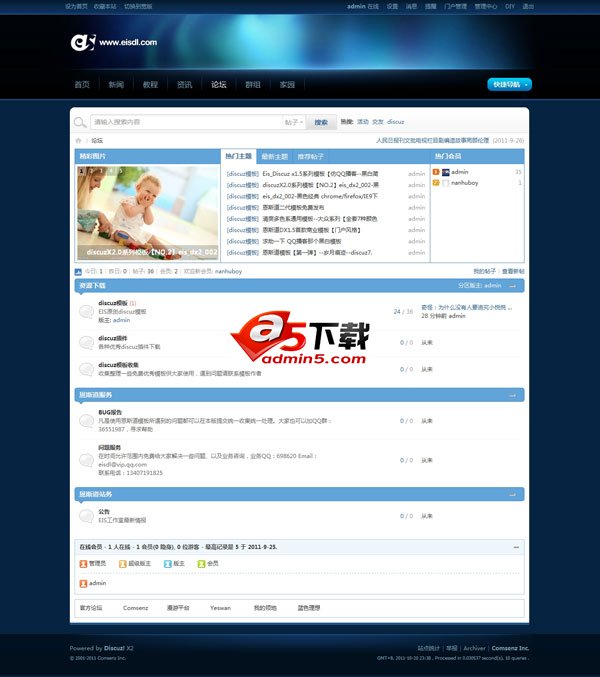The image size is (600, 677).
Task: Click the home icon in the breadcrumb
Action: (x=78, y=140)
